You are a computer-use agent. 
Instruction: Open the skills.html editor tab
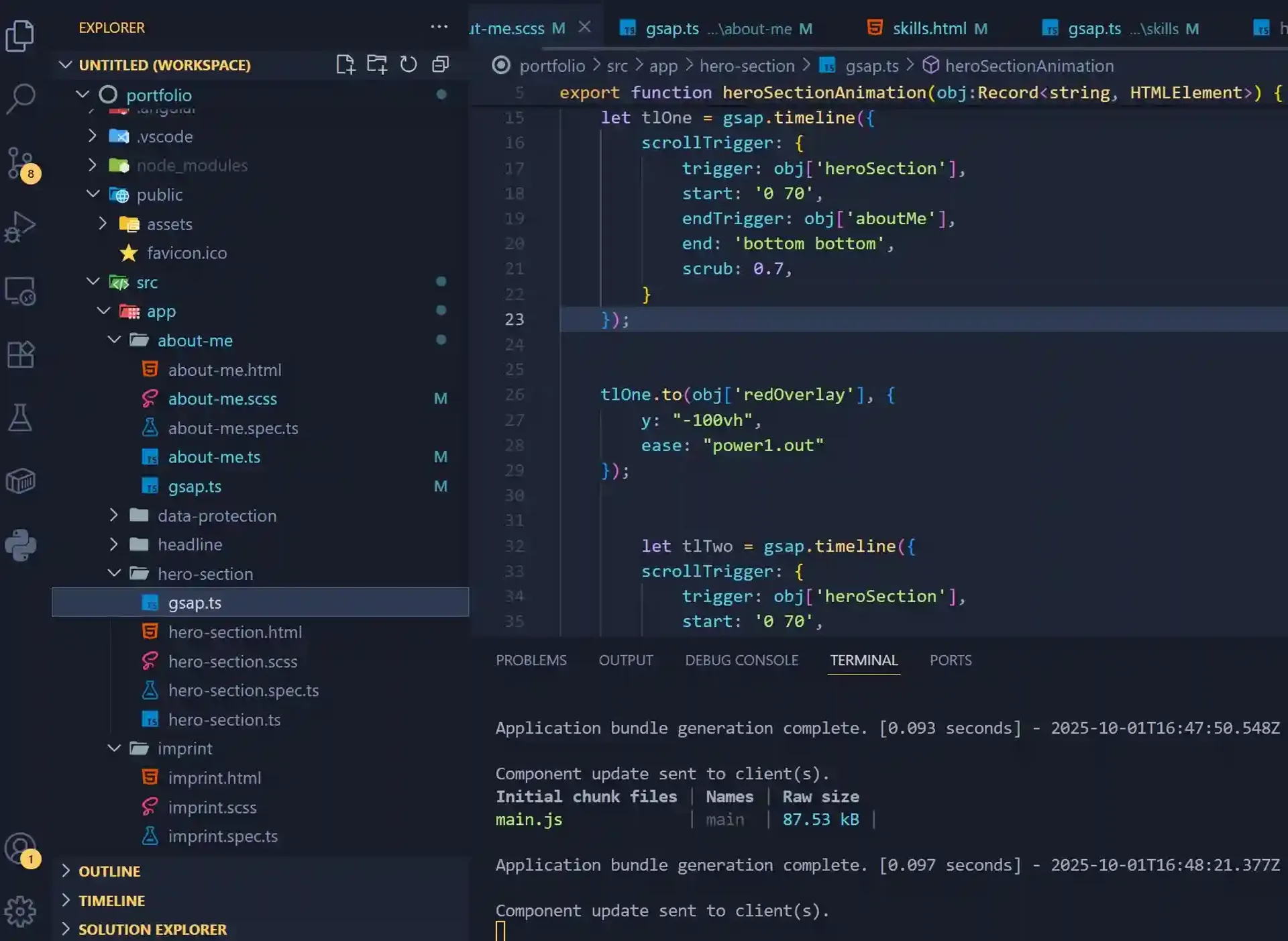pos(929,28)
